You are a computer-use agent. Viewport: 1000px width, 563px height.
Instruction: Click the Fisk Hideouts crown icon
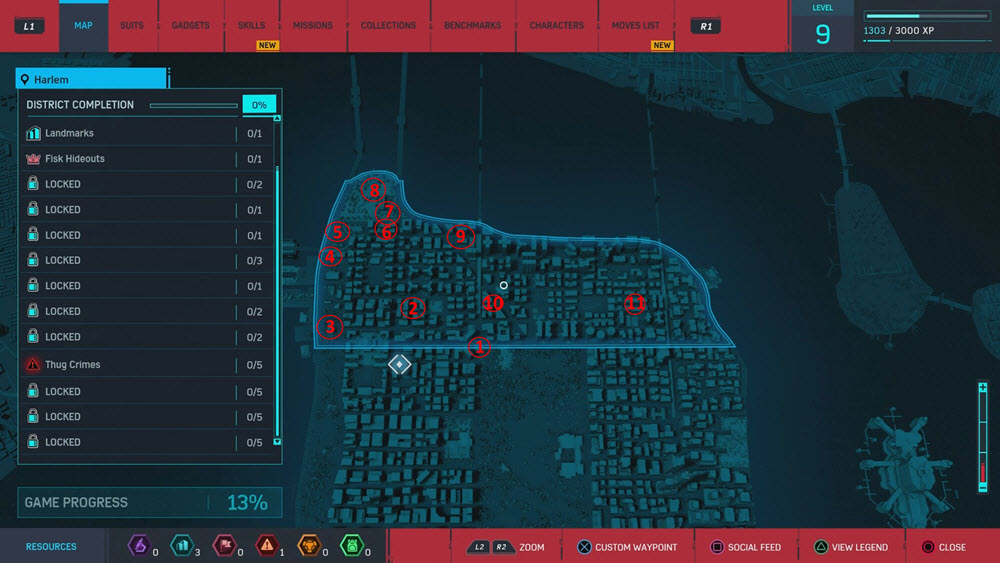[33, 159]
